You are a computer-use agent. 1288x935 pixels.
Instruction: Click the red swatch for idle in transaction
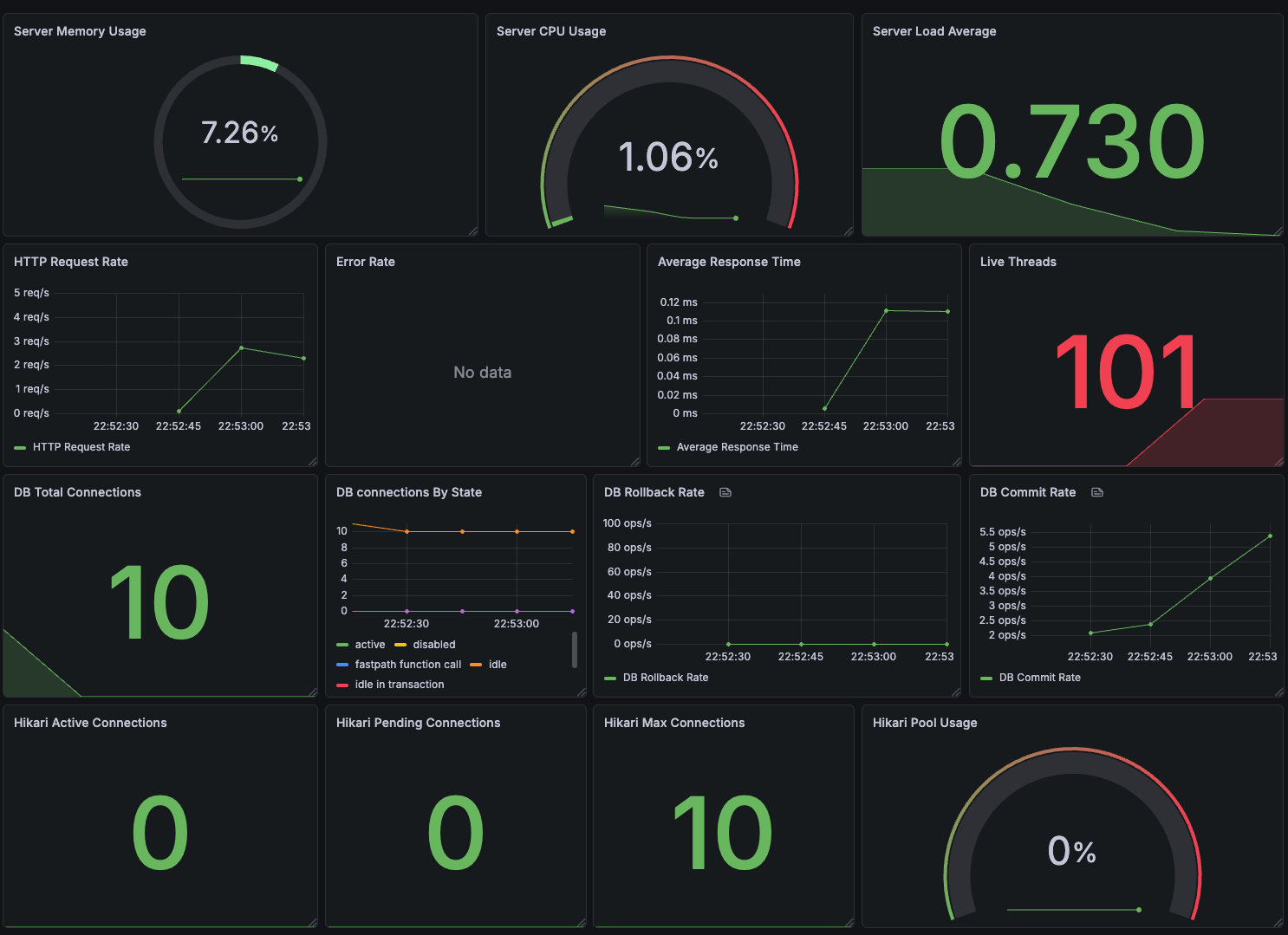pyautogui.click(x=342, y=685)
